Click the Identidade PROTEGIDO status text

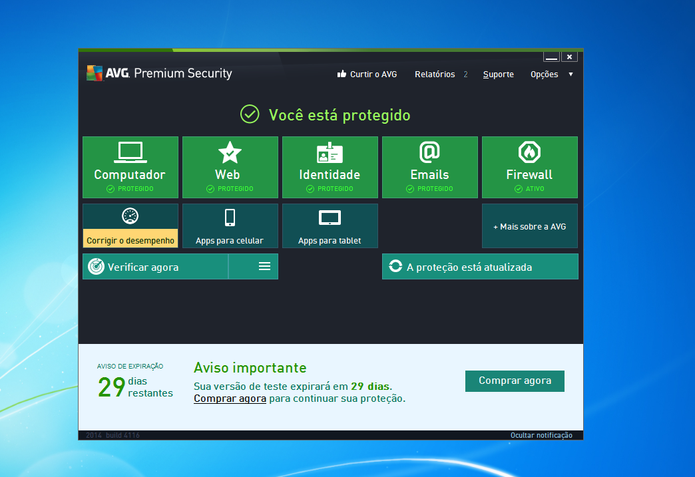point(335,188)
